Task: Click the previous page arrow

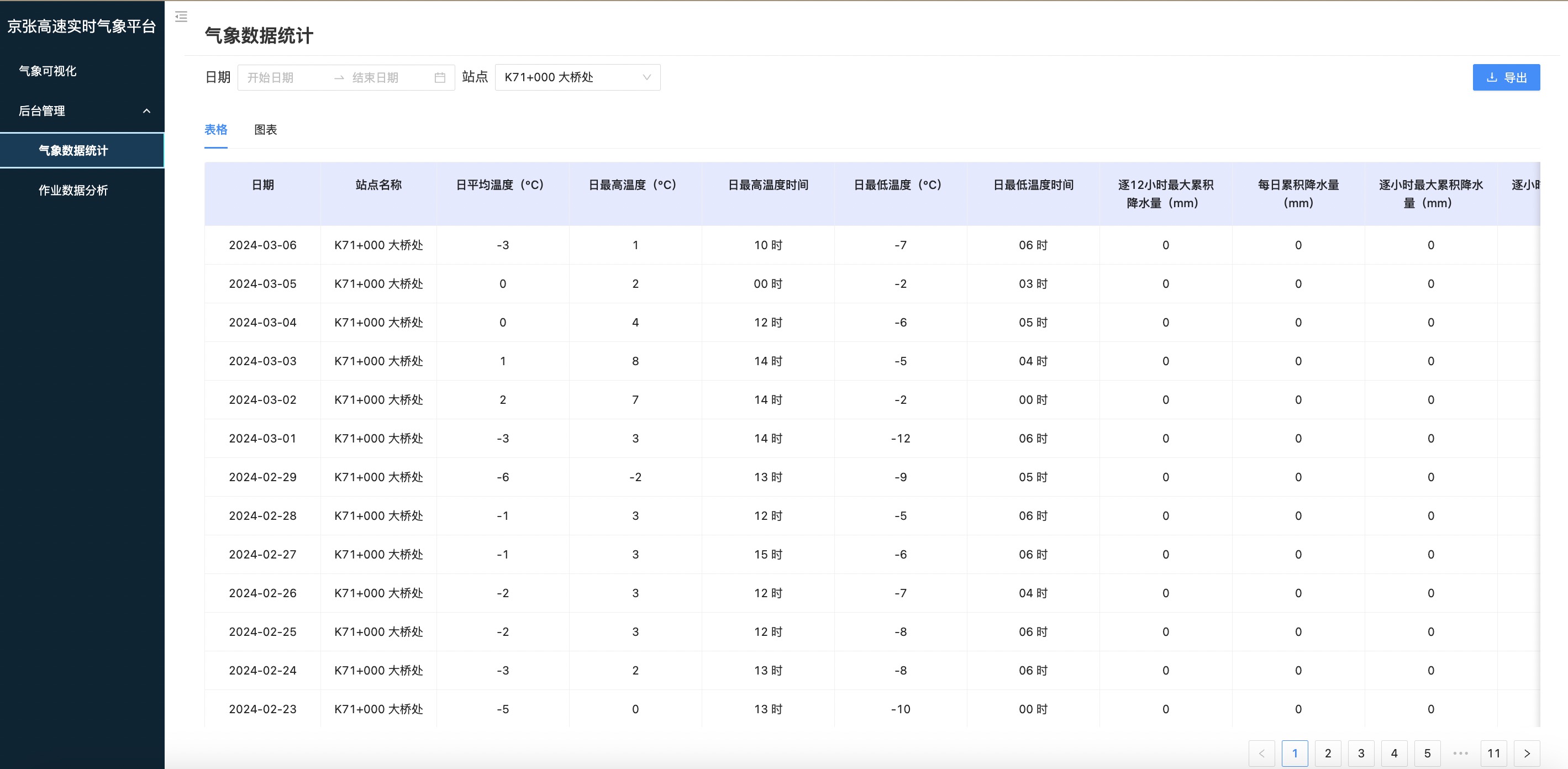Action: [x=1261, y=753]
